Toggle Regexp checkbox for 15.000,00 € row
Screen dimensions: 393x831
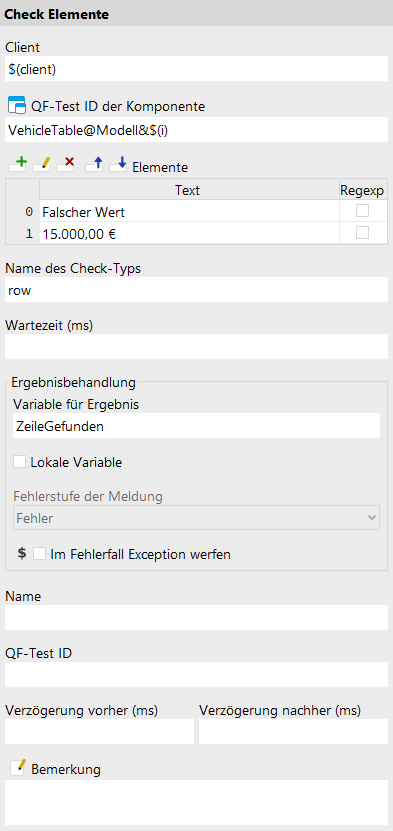coord(362,233)
